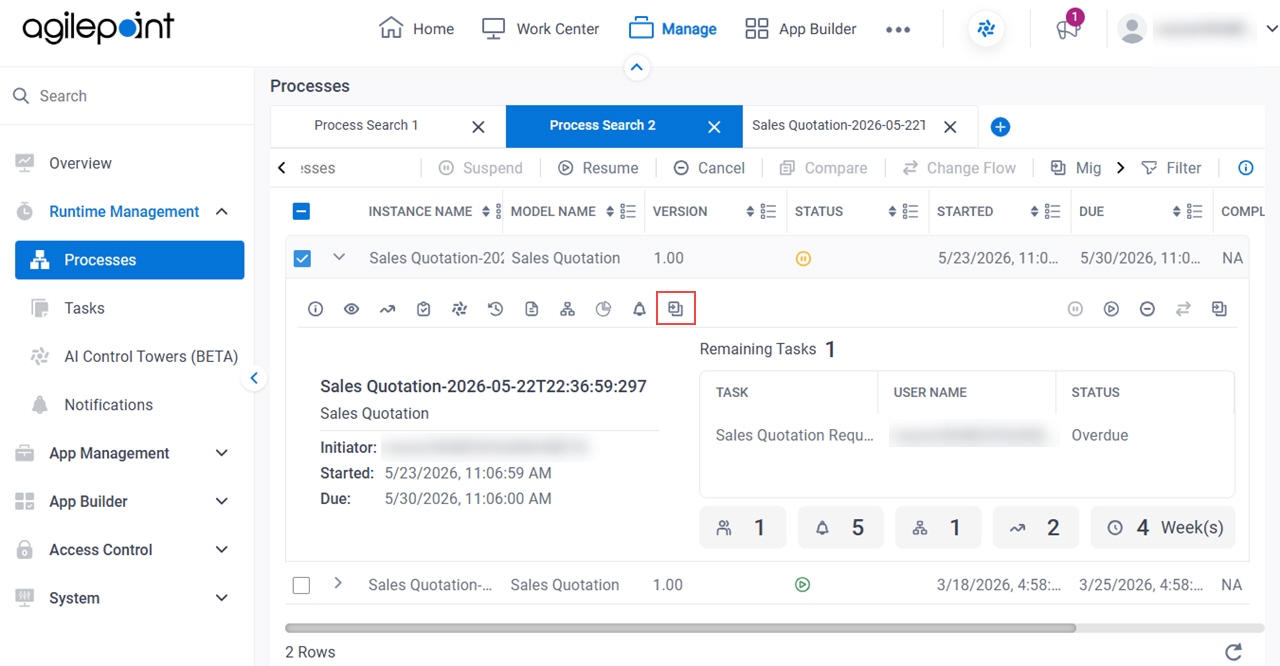Image resolution: width=1280 pixels, height=666 pixels.
Task: Click the notifications count tile showing 5
Action: pos(840,527)
